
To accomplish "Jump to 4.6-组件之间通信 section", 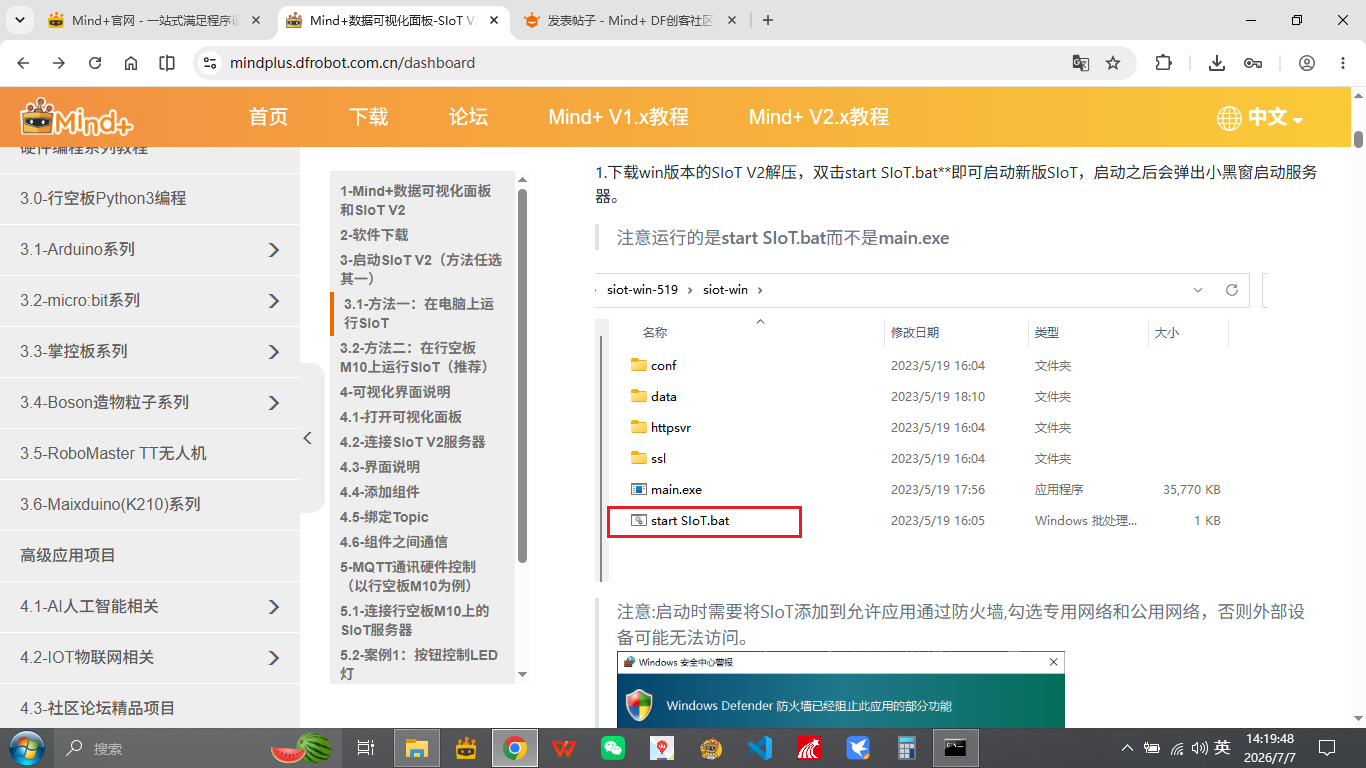I will point(394,542).
